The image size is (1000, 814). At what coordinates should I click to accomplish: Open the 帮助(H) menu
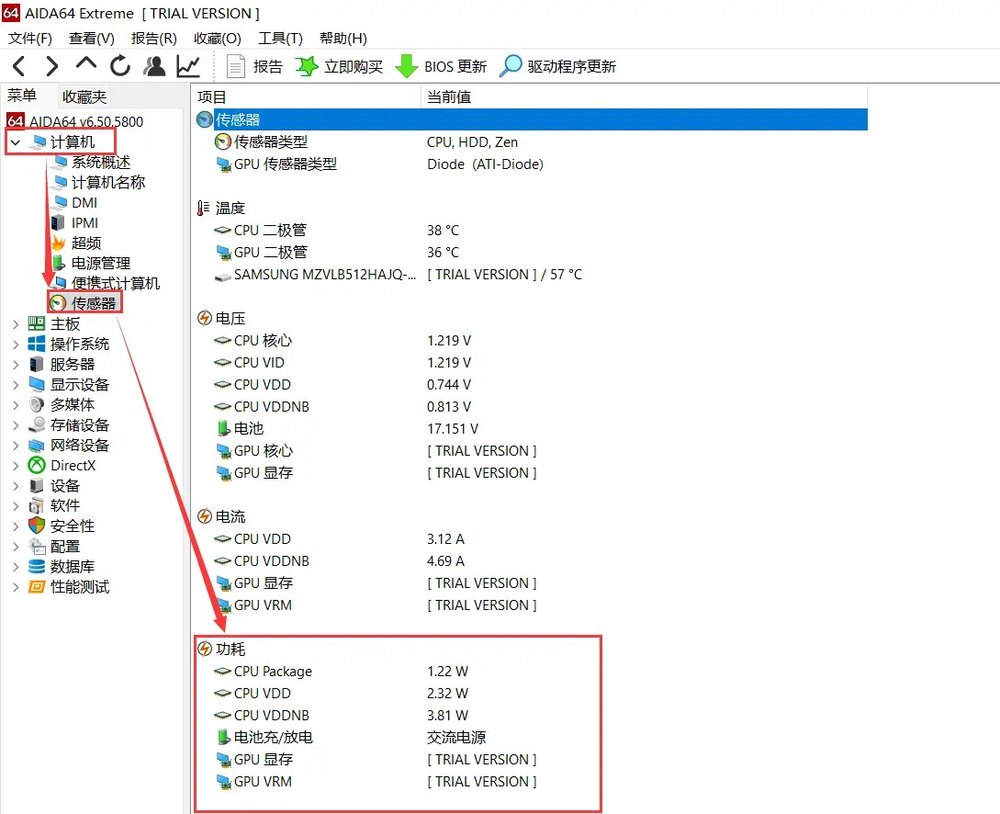pyautogui.click(x=343, y=38)
